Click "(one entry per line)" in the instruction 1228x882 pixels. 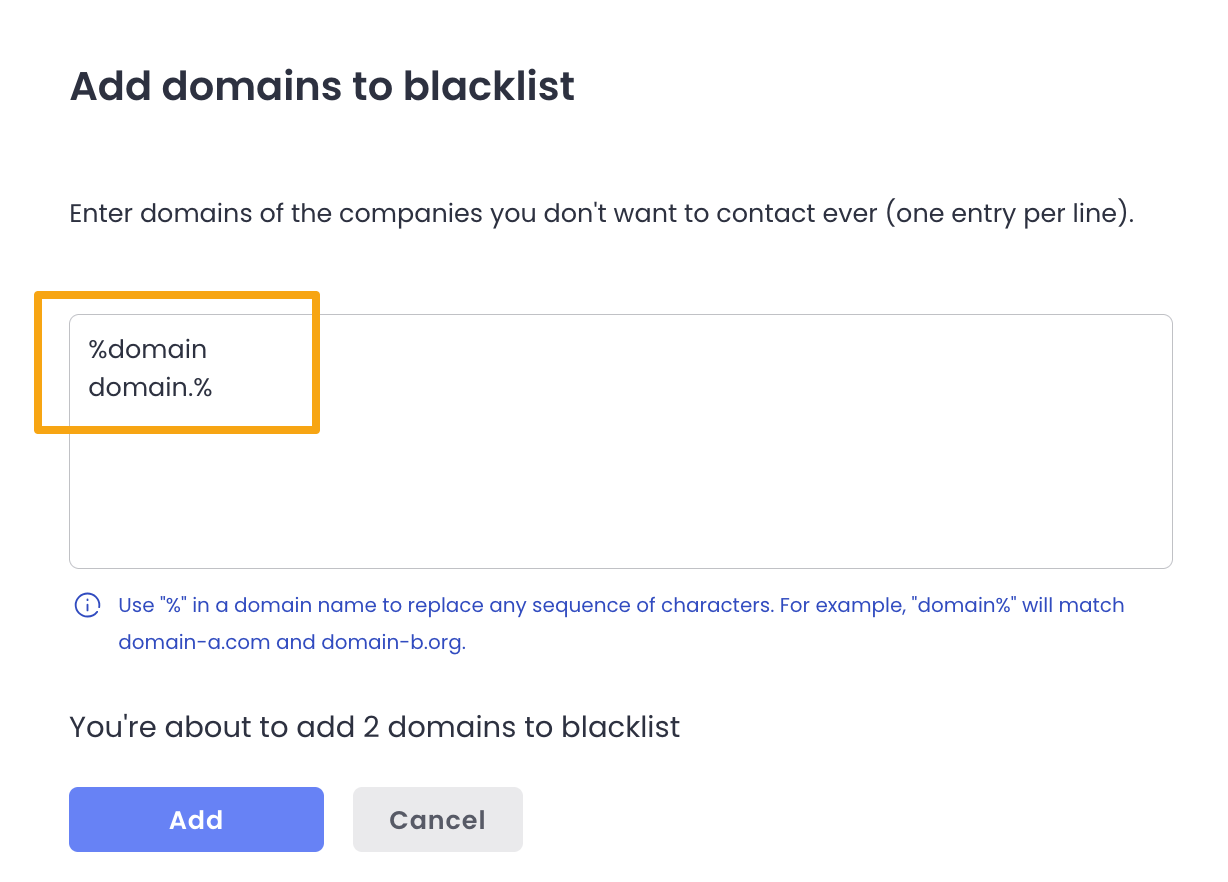[1008, 215]
